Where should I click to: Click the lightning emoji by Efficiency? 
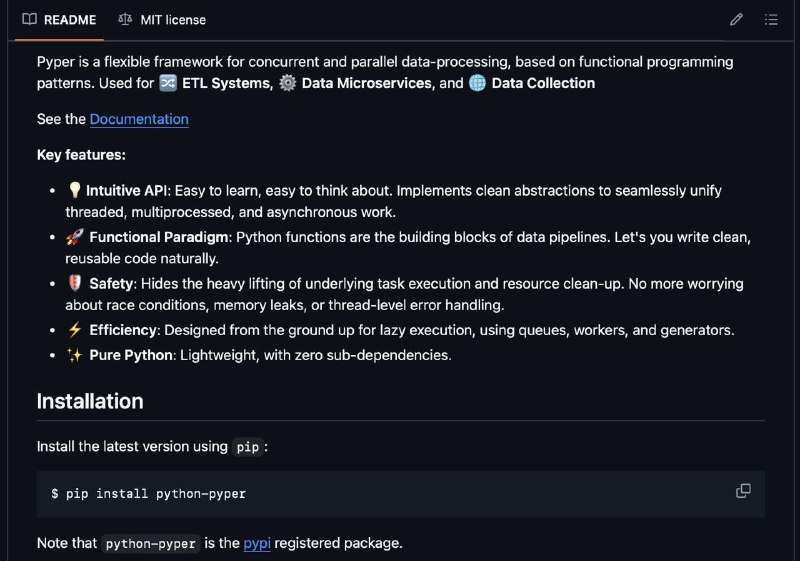(x=74, y=330)
